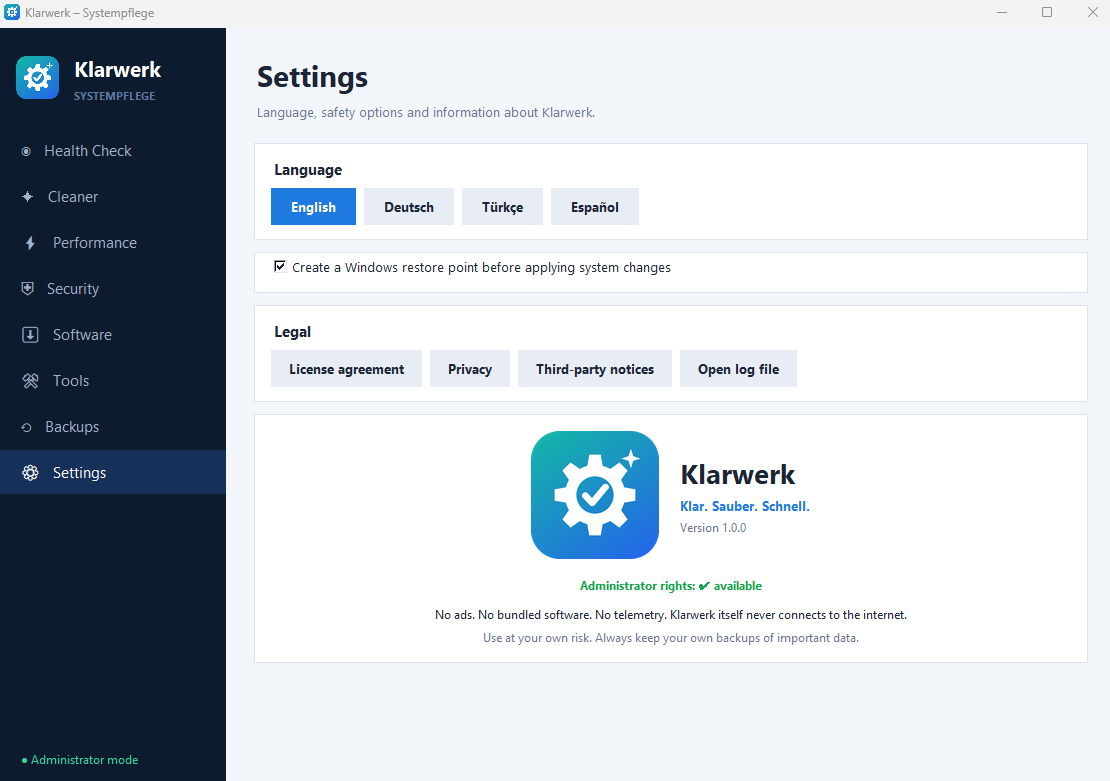Viewport: 1110px width, 781px height.
Task: Open the Software section
Action: point(113,335)
